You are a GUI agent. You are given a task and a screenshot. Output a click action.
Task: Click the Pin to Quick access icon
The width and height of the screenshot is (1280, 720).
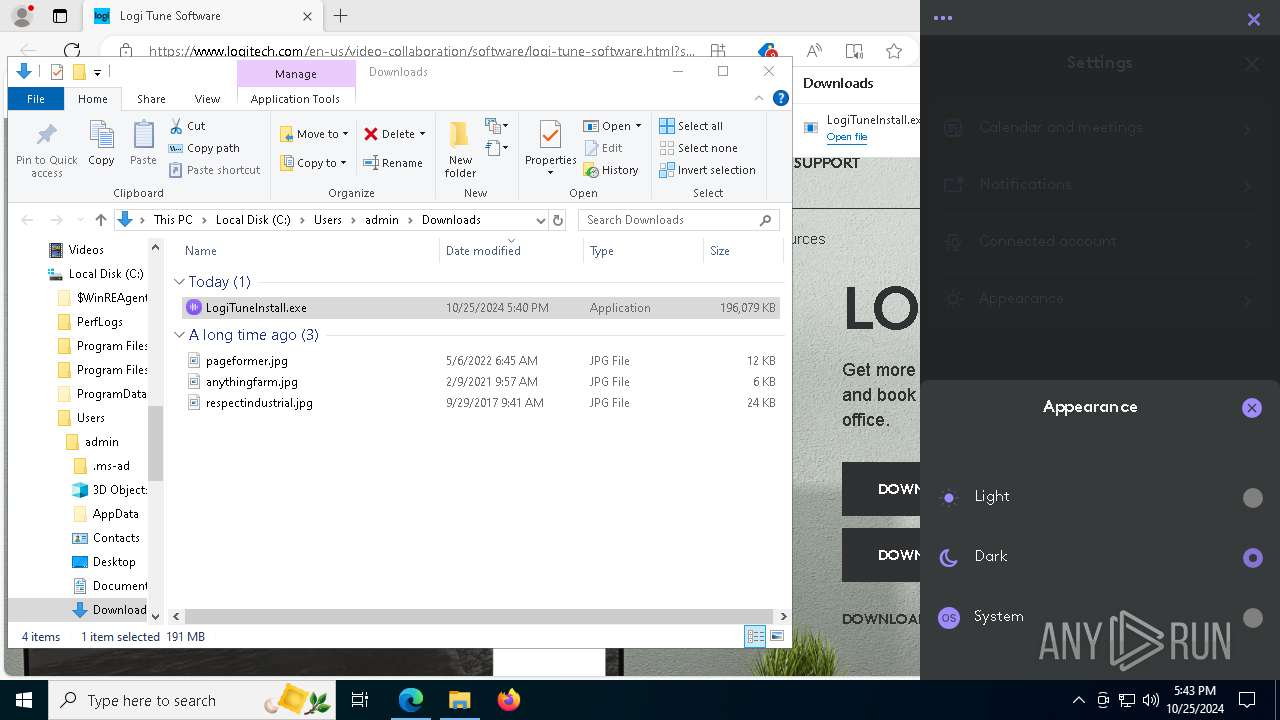46,150
